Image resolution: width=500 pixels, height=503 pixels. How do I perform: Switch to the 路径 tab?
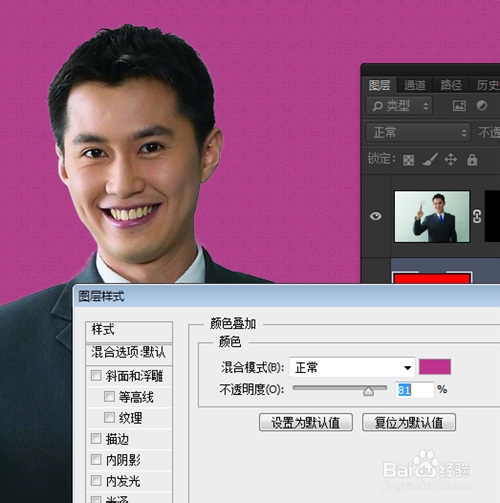coord(451,85)
